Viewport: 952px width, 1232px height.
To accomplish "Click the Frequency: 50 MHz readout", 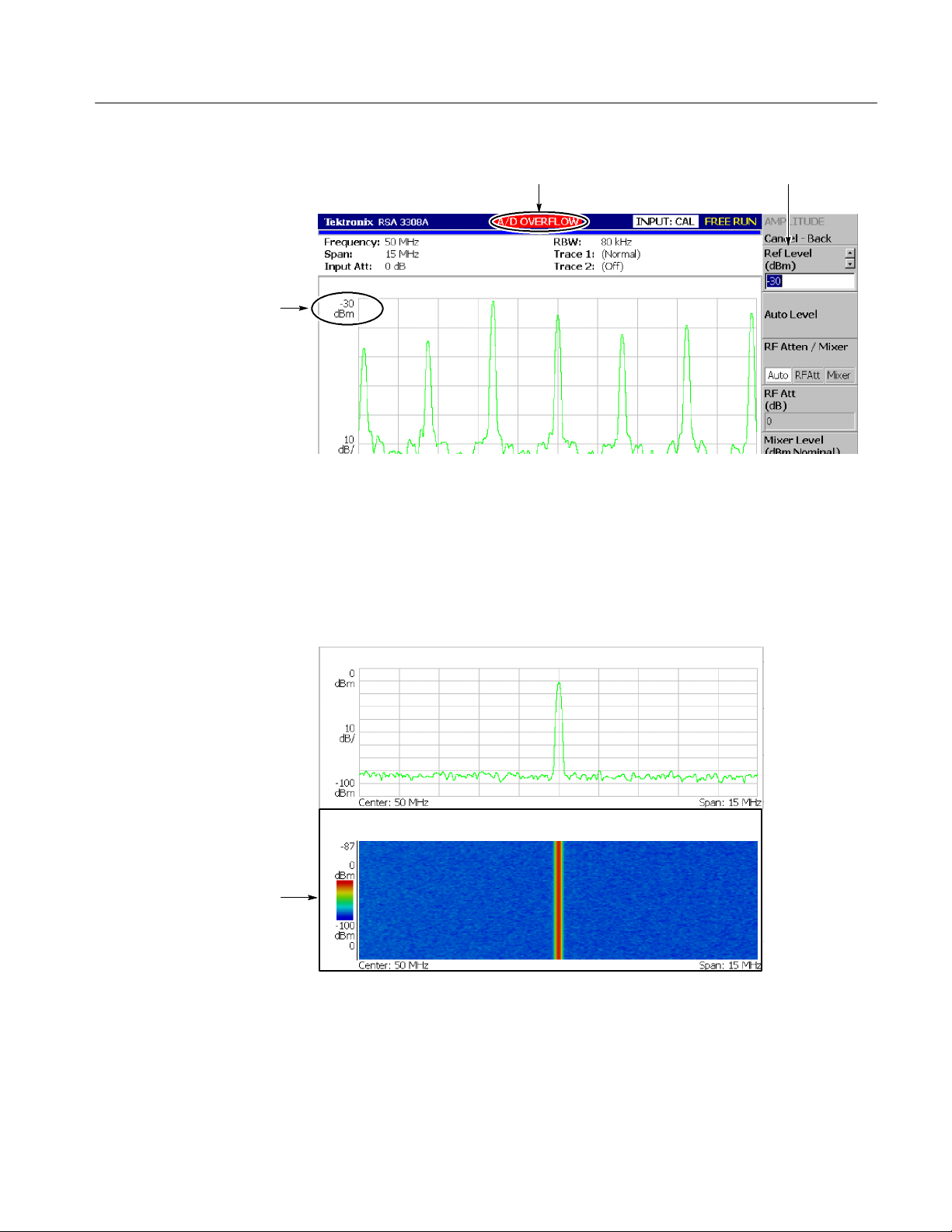I will coord(371,243).
